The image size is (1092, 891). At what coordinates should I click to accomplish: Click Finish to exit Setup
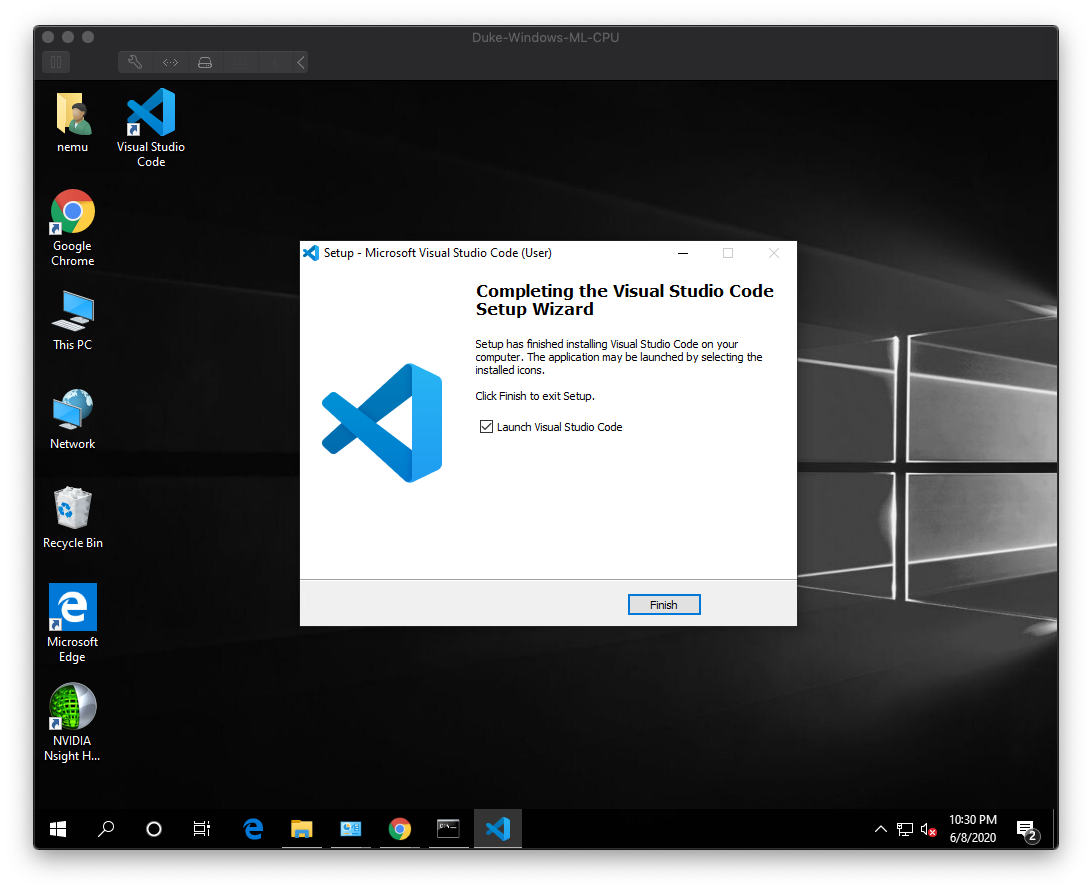pos(663,604)
